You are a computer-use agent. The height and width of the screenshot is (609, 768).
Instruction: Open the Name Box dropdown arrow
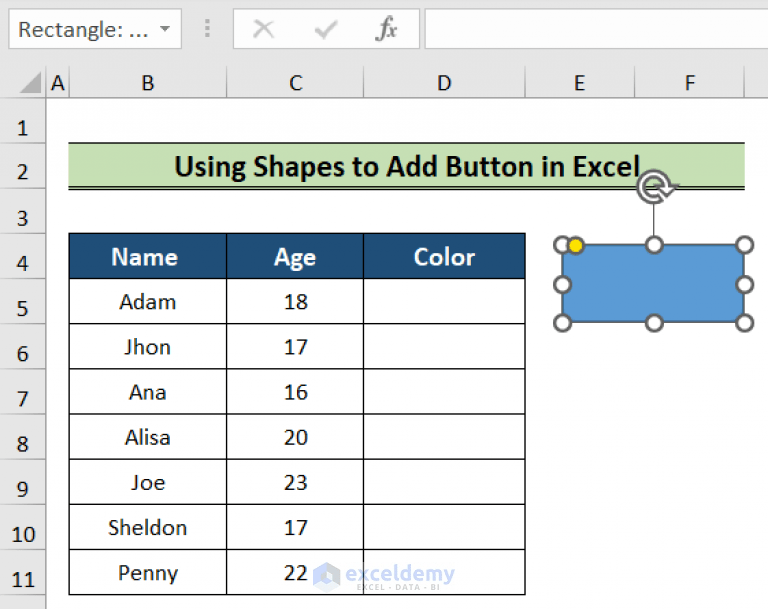tap(166, 29)
